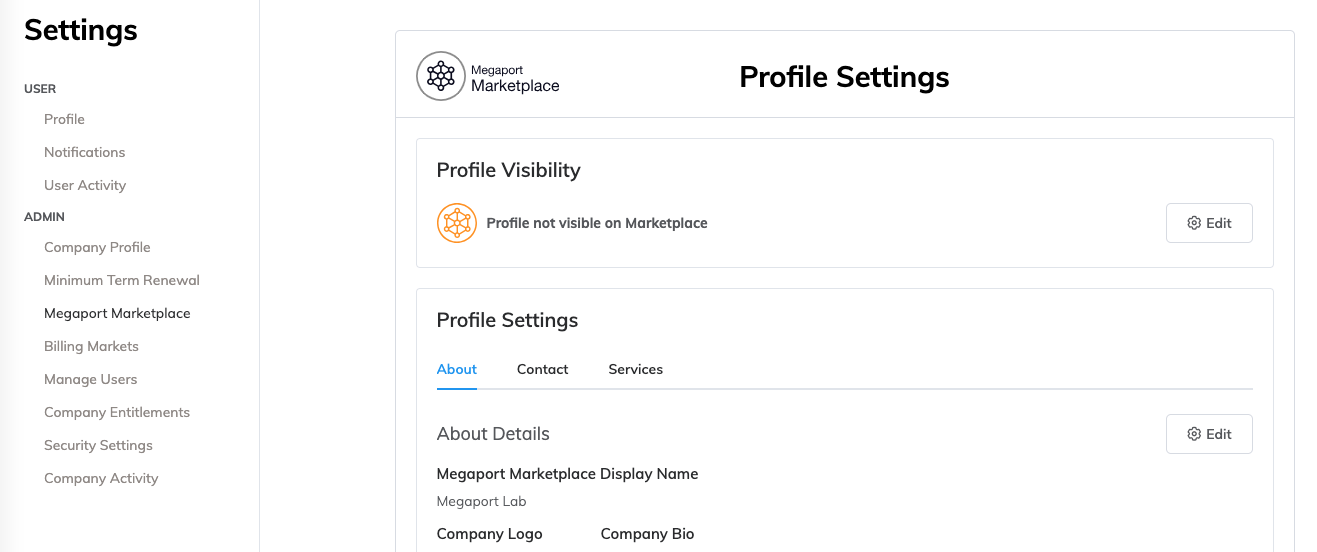Select Megaport Marketplace in the sidebar
1317x552 pixels.
tap(117, 313)
